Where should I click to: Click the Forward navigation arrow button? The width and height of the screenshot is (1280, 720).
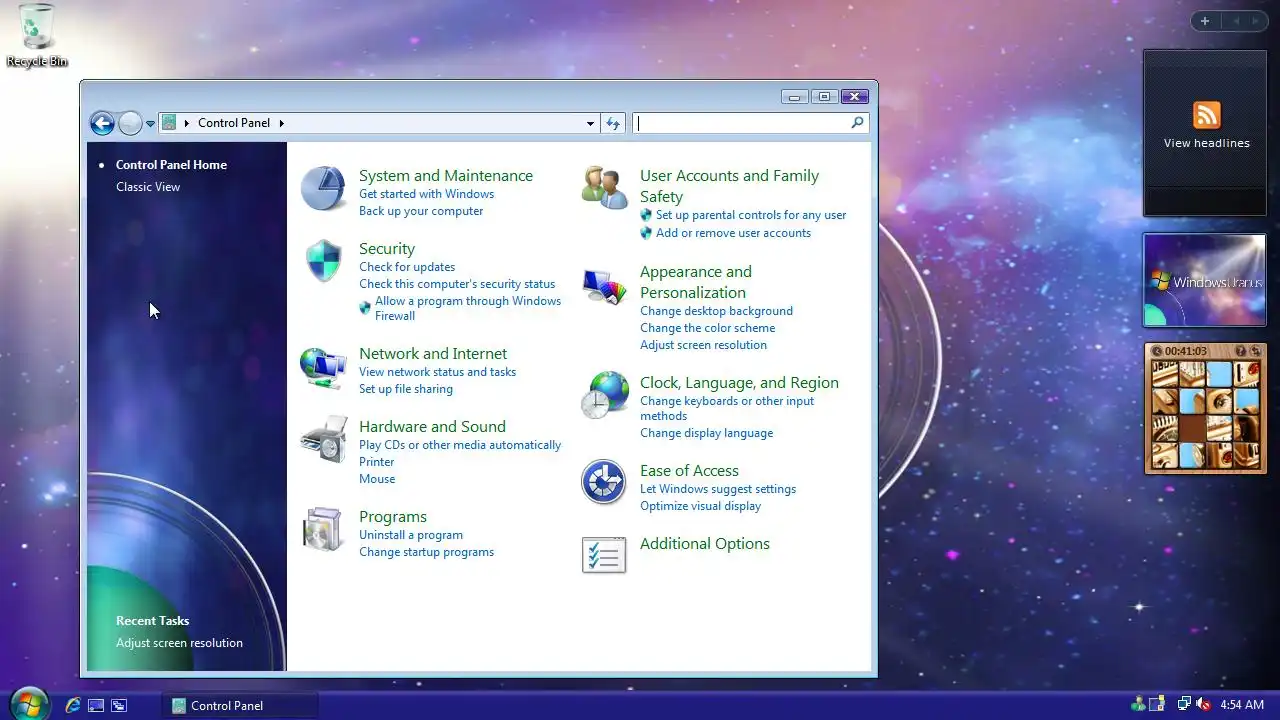tap(130, 123)
